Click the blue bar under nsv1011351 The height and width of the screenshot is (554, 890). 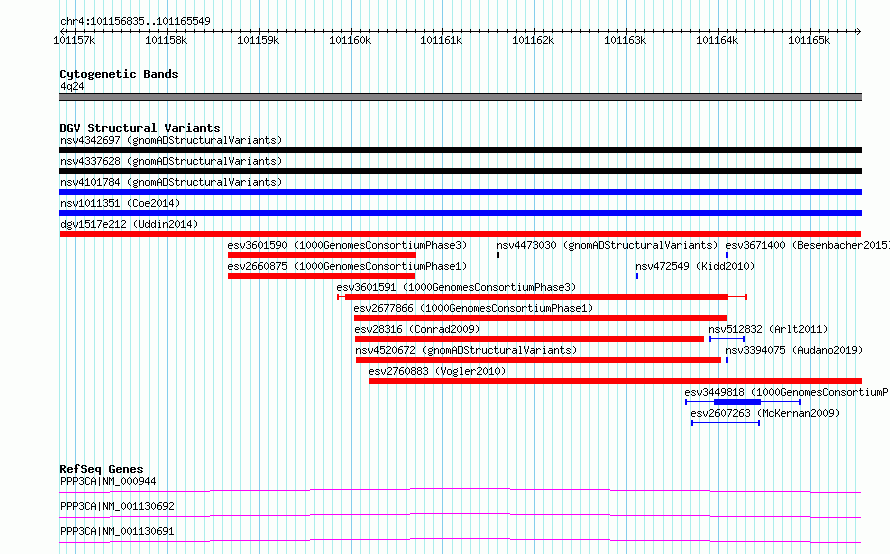460,213
